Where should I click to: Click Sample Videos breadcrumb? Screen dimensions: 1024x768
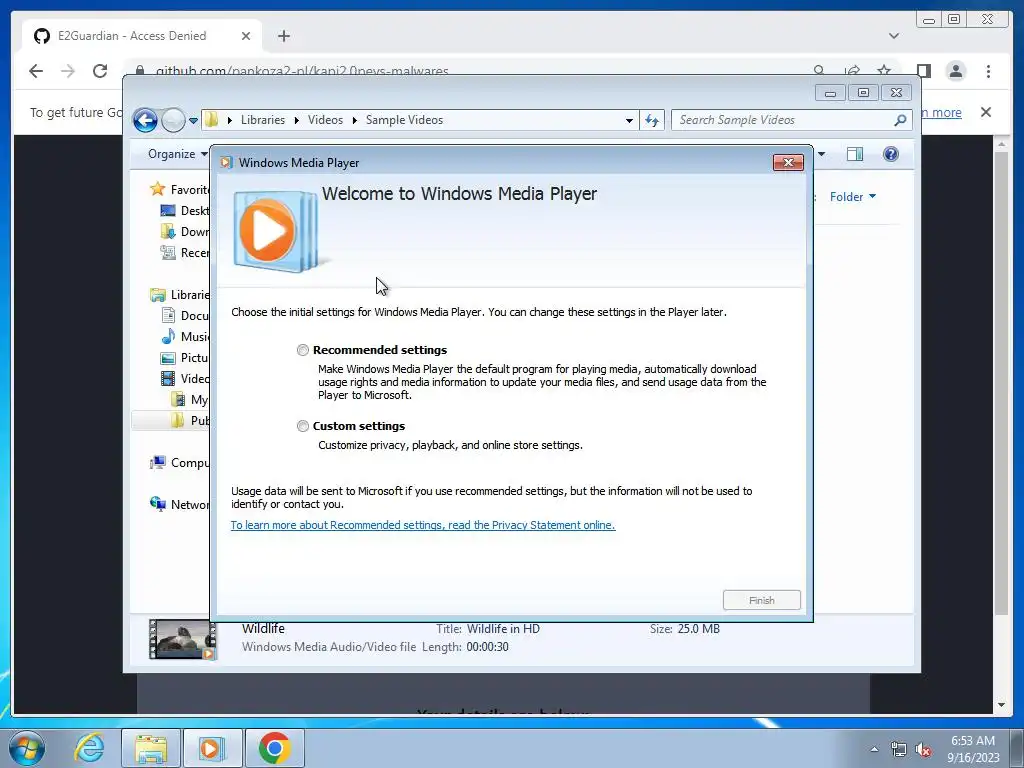[404, 120]
